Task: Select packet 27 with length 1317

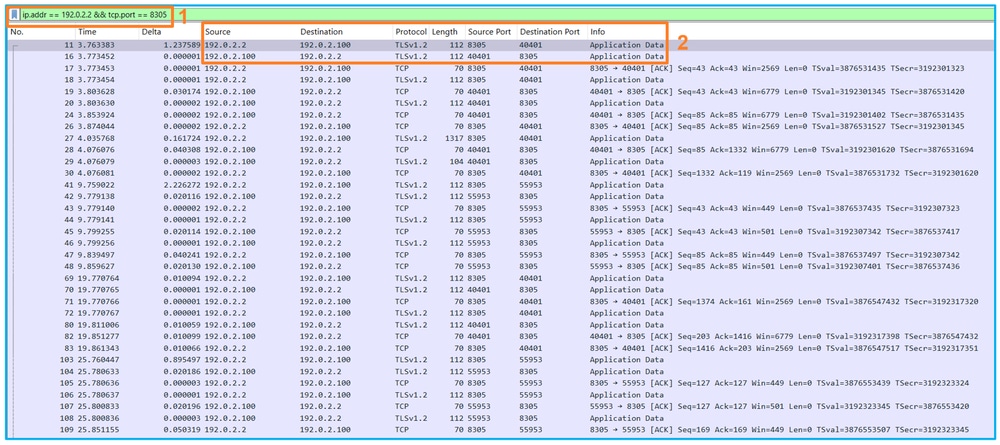Action: pyautogui.click(x=501, y=138)
